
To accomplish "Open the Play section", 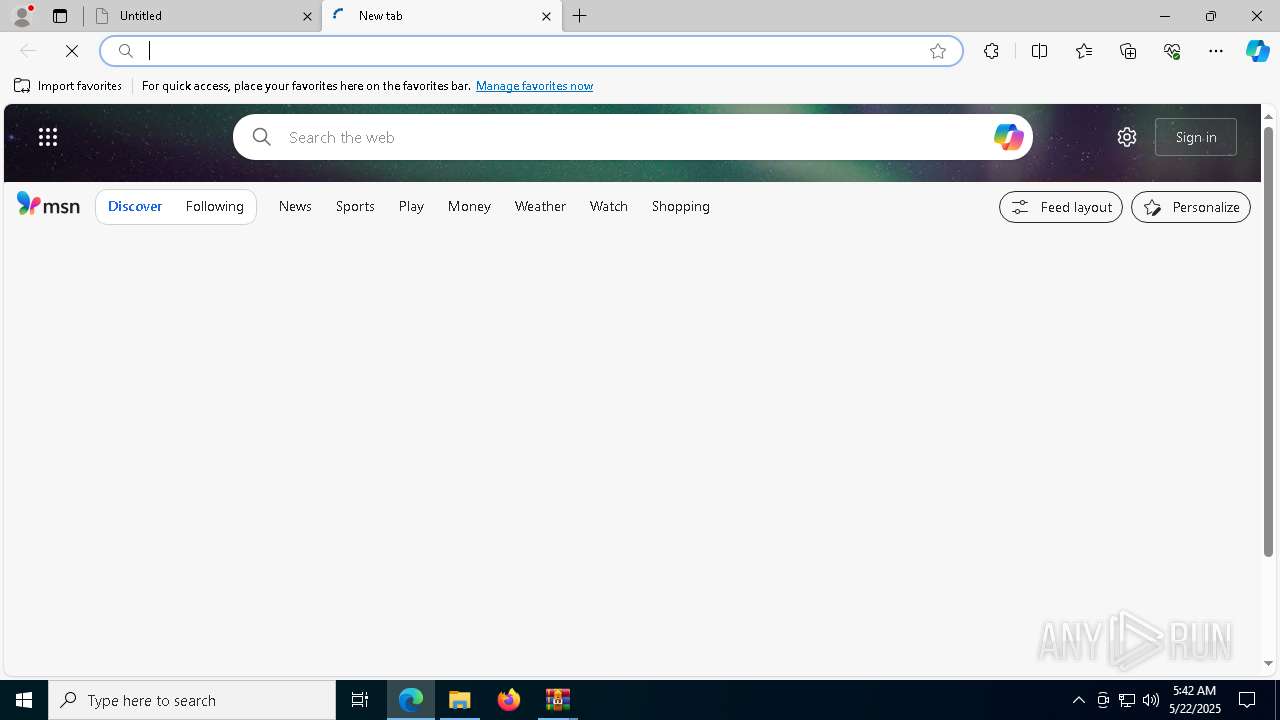I will tap(411, 206).
